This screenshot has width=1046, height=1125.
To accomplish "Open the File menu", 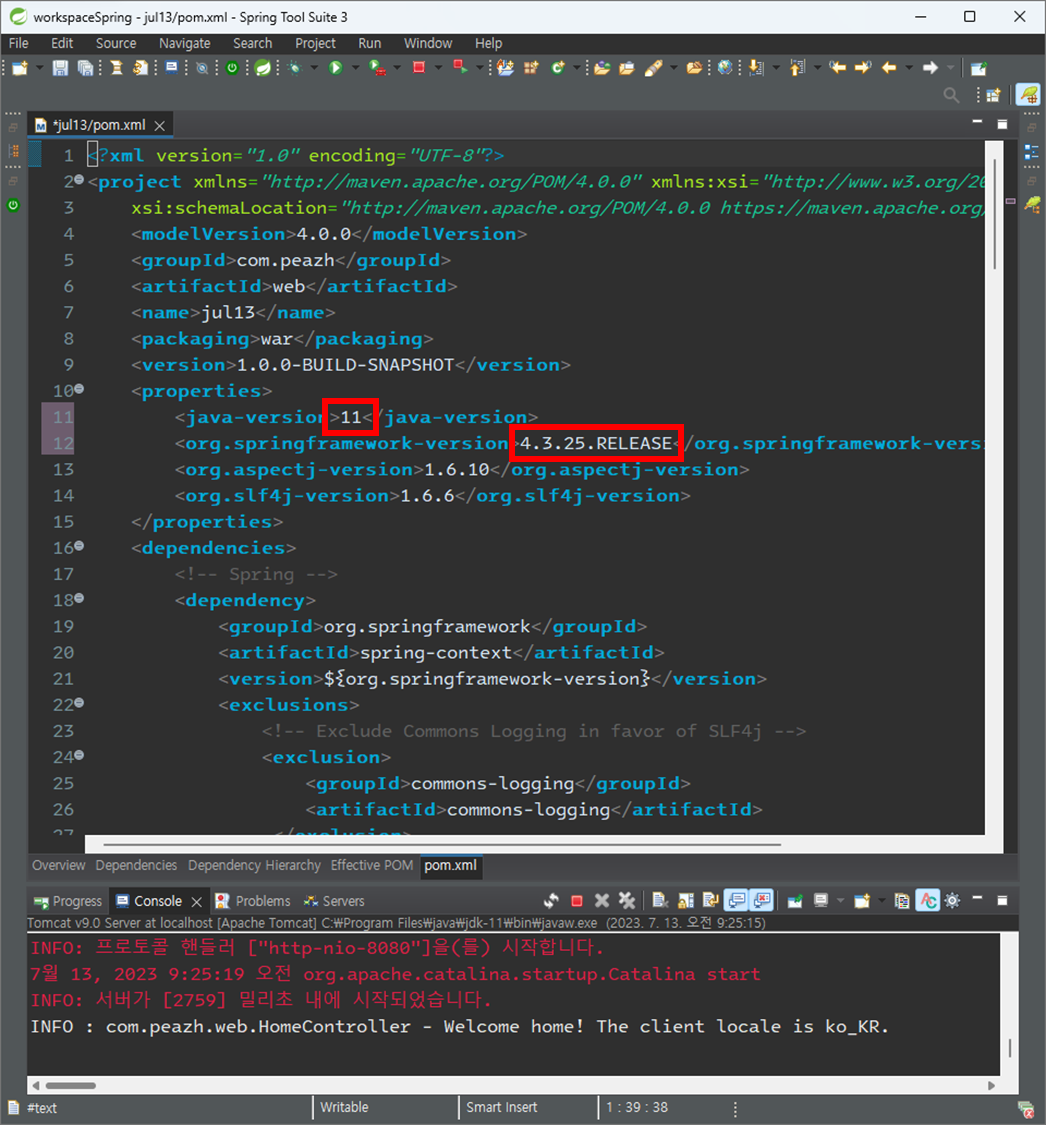I will [x=19, y=43].
